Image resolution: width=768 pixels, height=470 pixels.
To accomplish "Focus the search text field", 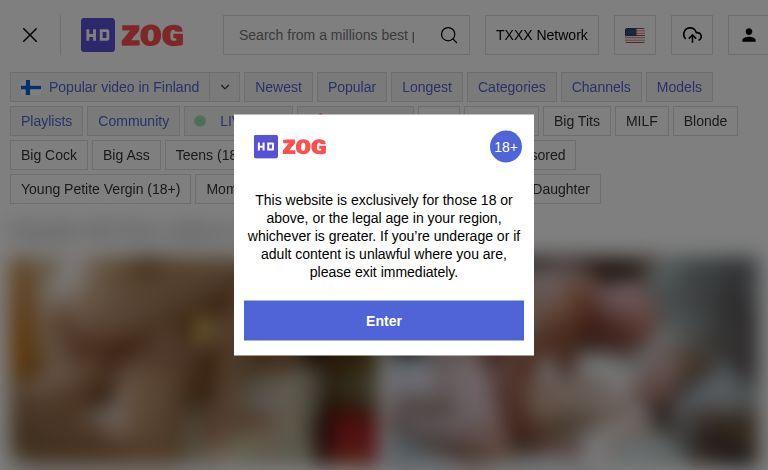I will click(327, 35).
